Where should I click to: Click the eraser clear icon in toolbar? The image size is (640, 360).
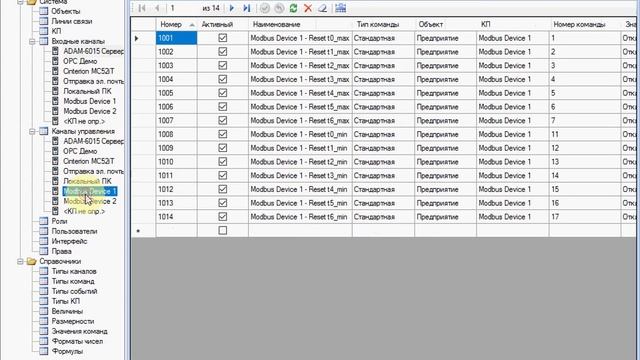[322, 8]
